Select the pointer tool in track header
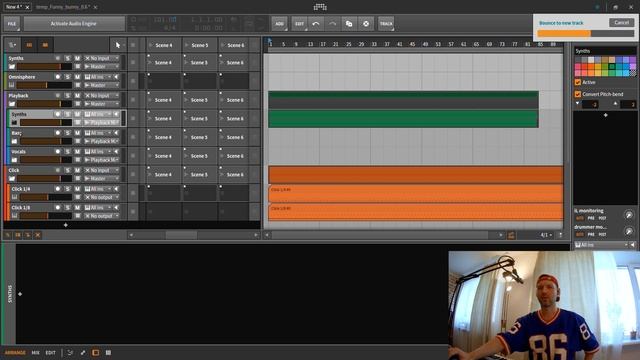 pyautogui.click(x=118, y=45)
